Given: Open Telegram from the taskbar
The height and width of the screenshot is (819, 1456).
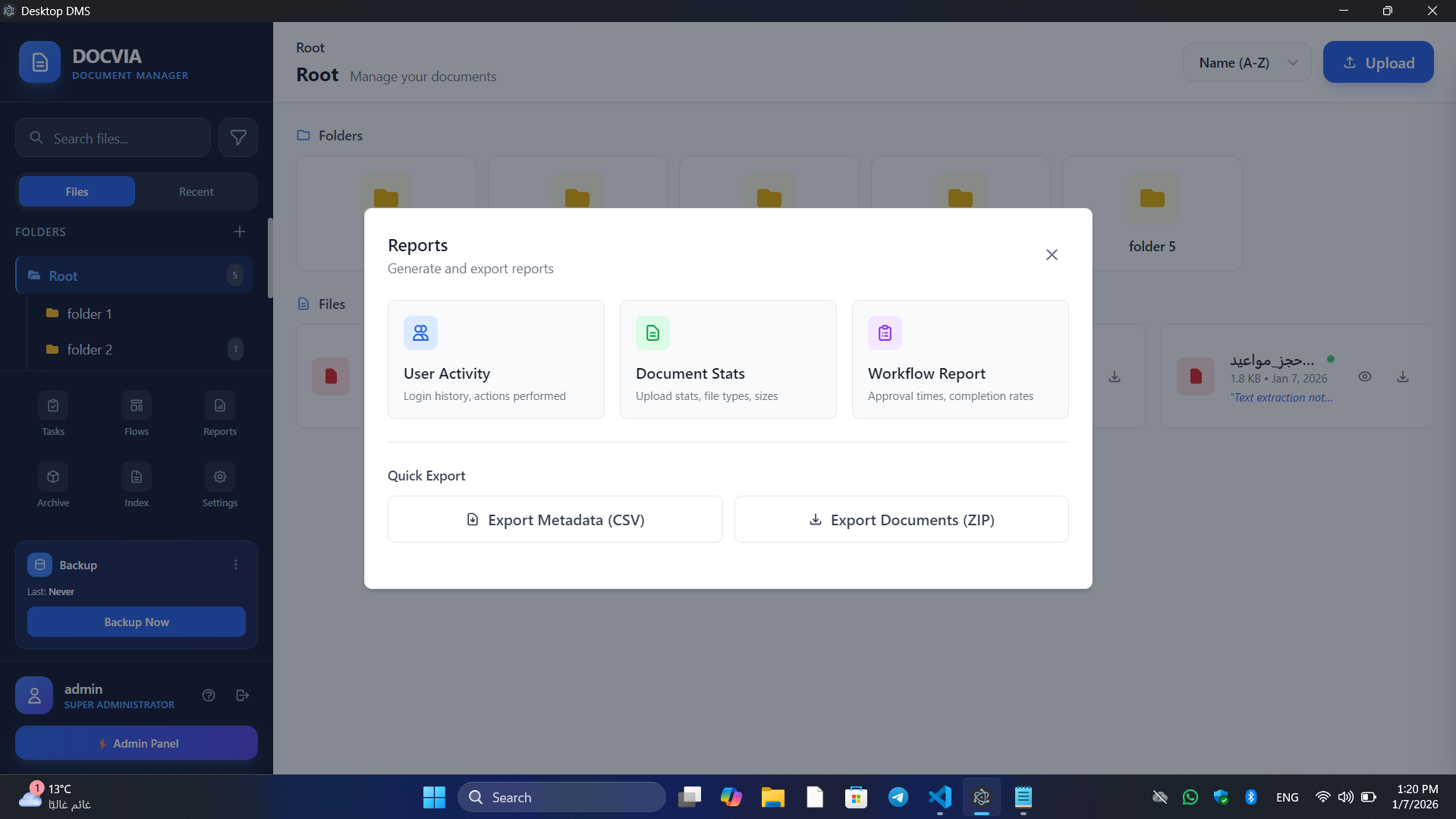Looking at the screenshot, I should 898,797.
